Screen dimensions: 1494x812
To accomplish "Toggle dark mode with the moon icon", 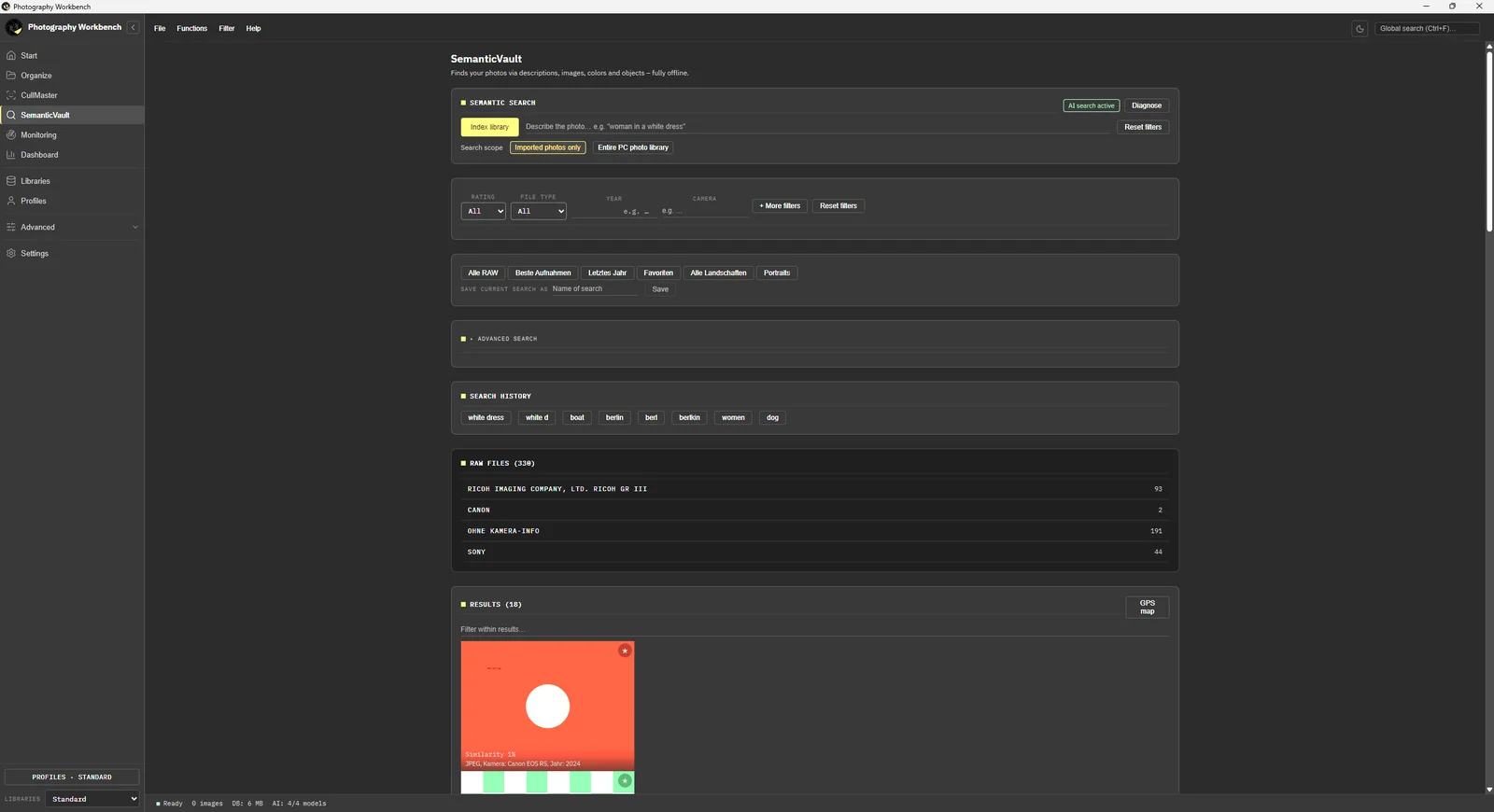I will click(x=1360, y=29).
